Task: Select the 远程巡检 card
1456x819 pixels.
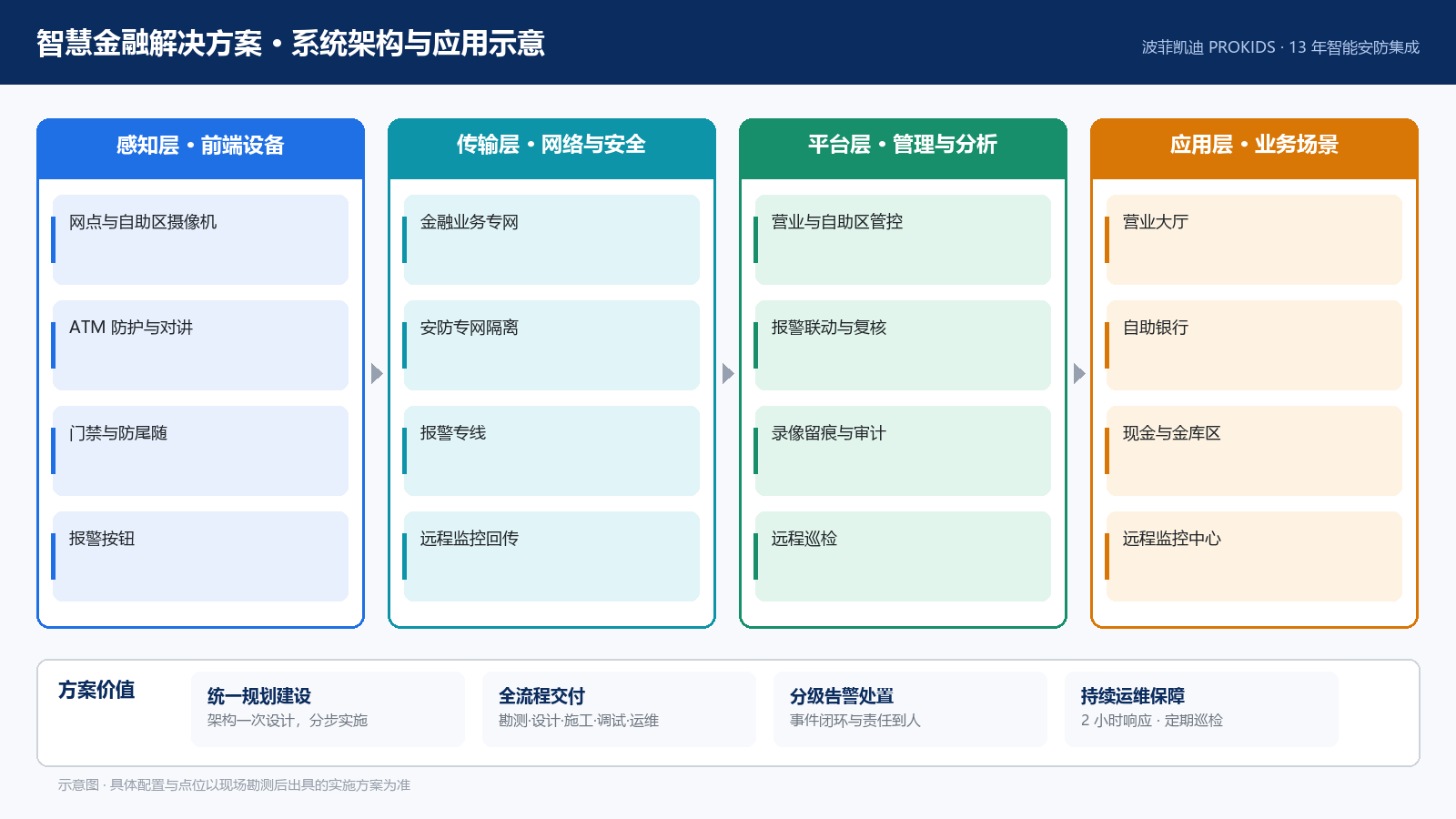Action: coord(903,556)
